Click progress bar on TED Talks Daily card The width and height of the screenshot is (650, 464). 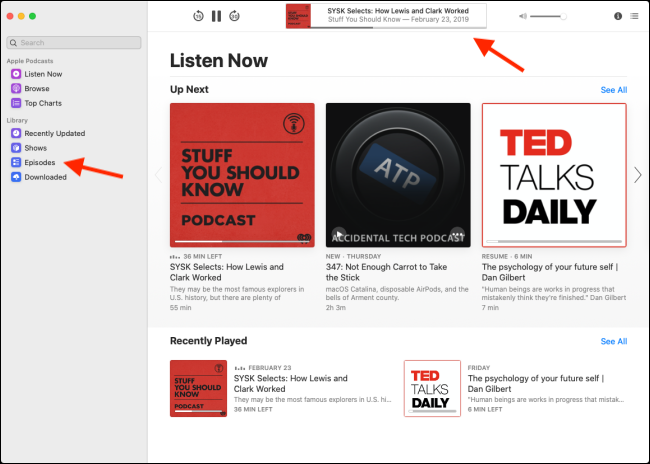(x=554, y=241)
